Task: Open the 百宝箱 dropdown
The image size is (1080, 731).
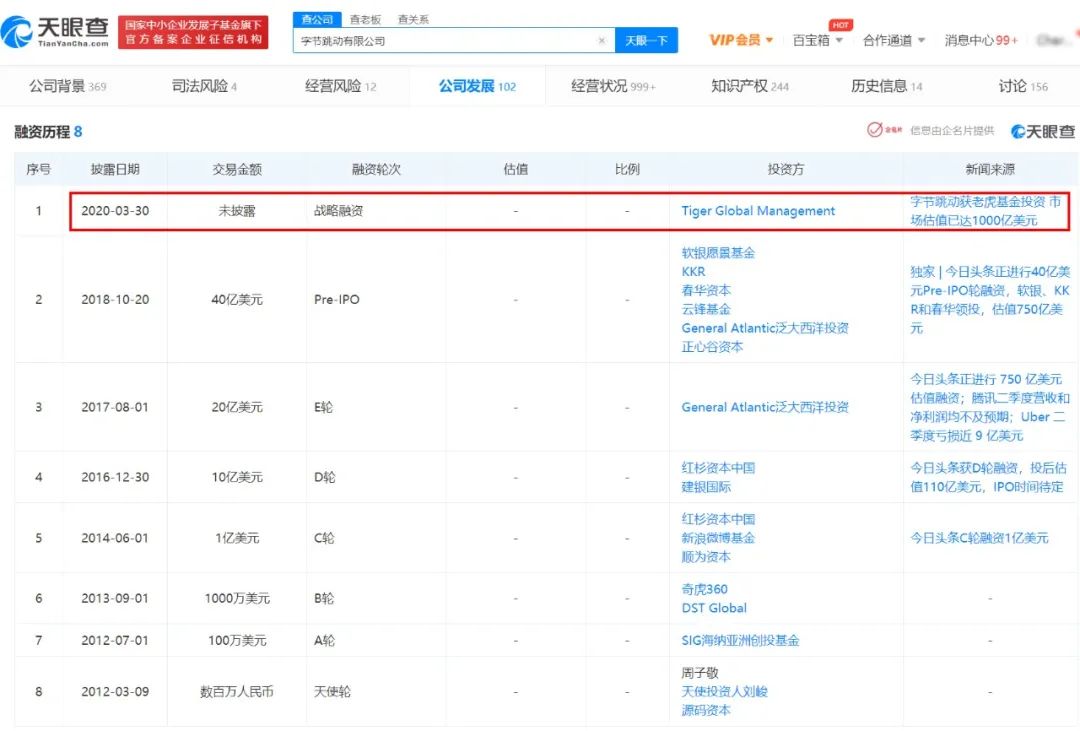Action: [x=818, y=40]
